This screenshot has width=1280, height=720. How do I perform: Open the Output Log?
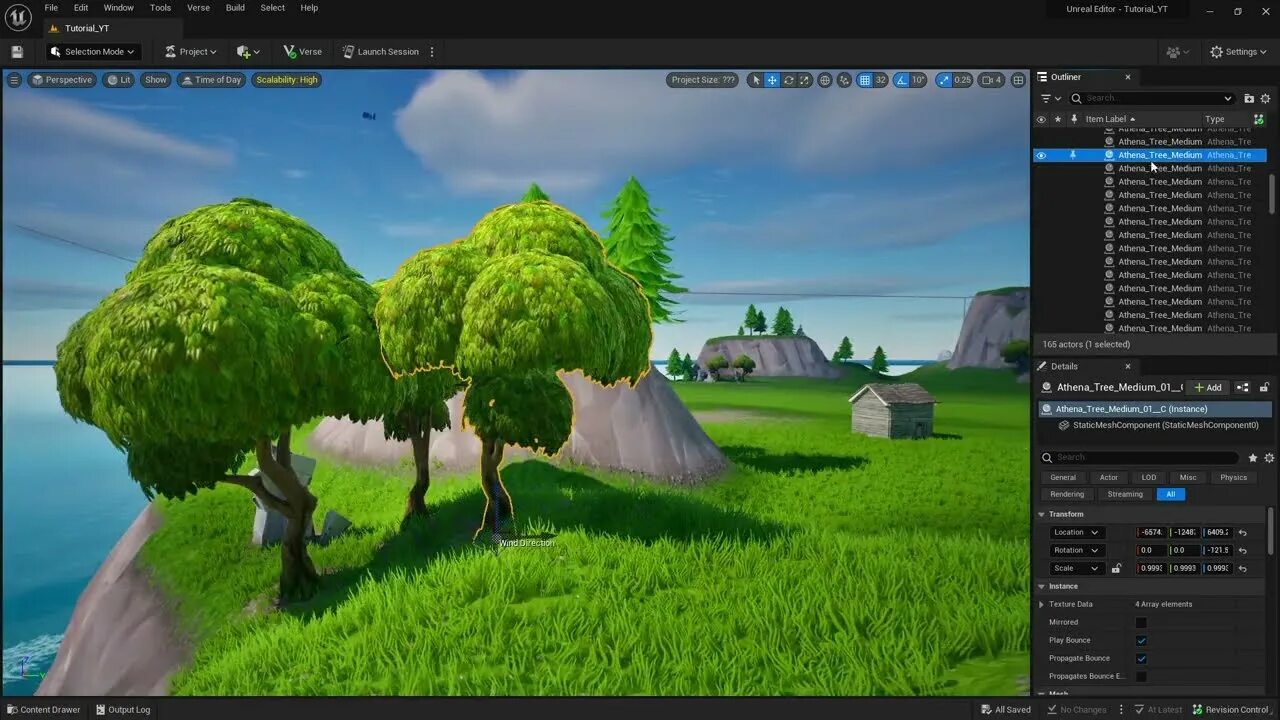122,710
